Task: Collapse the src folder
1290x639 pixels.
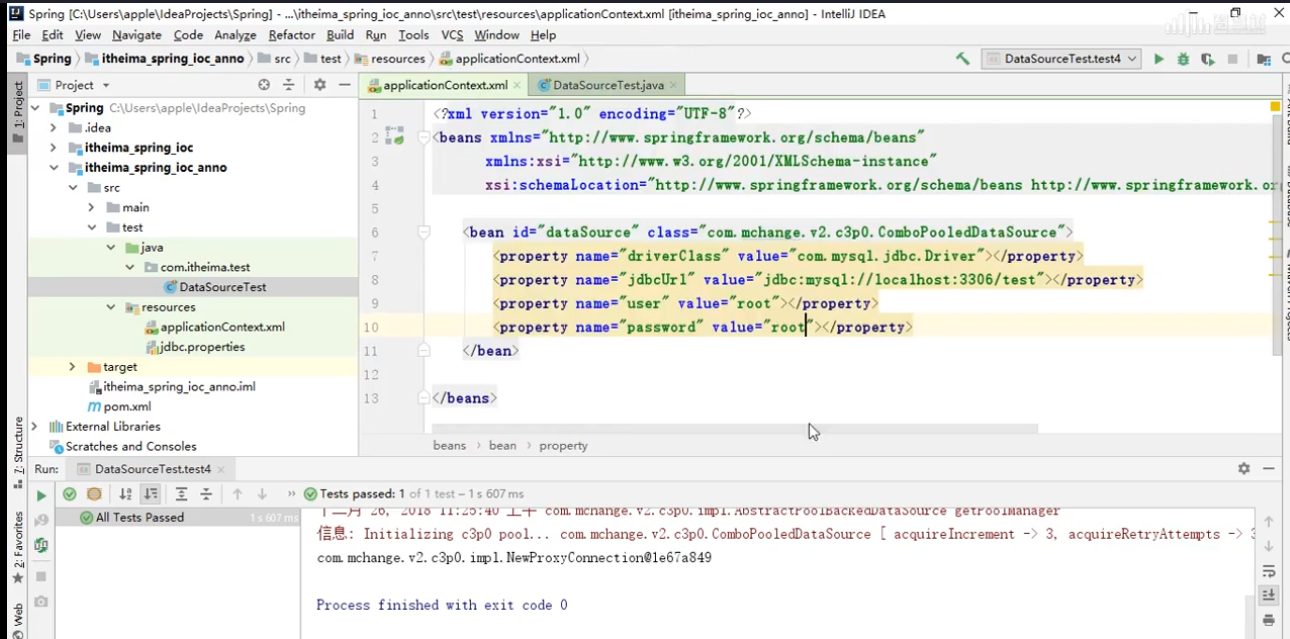Action: (73, 188)
